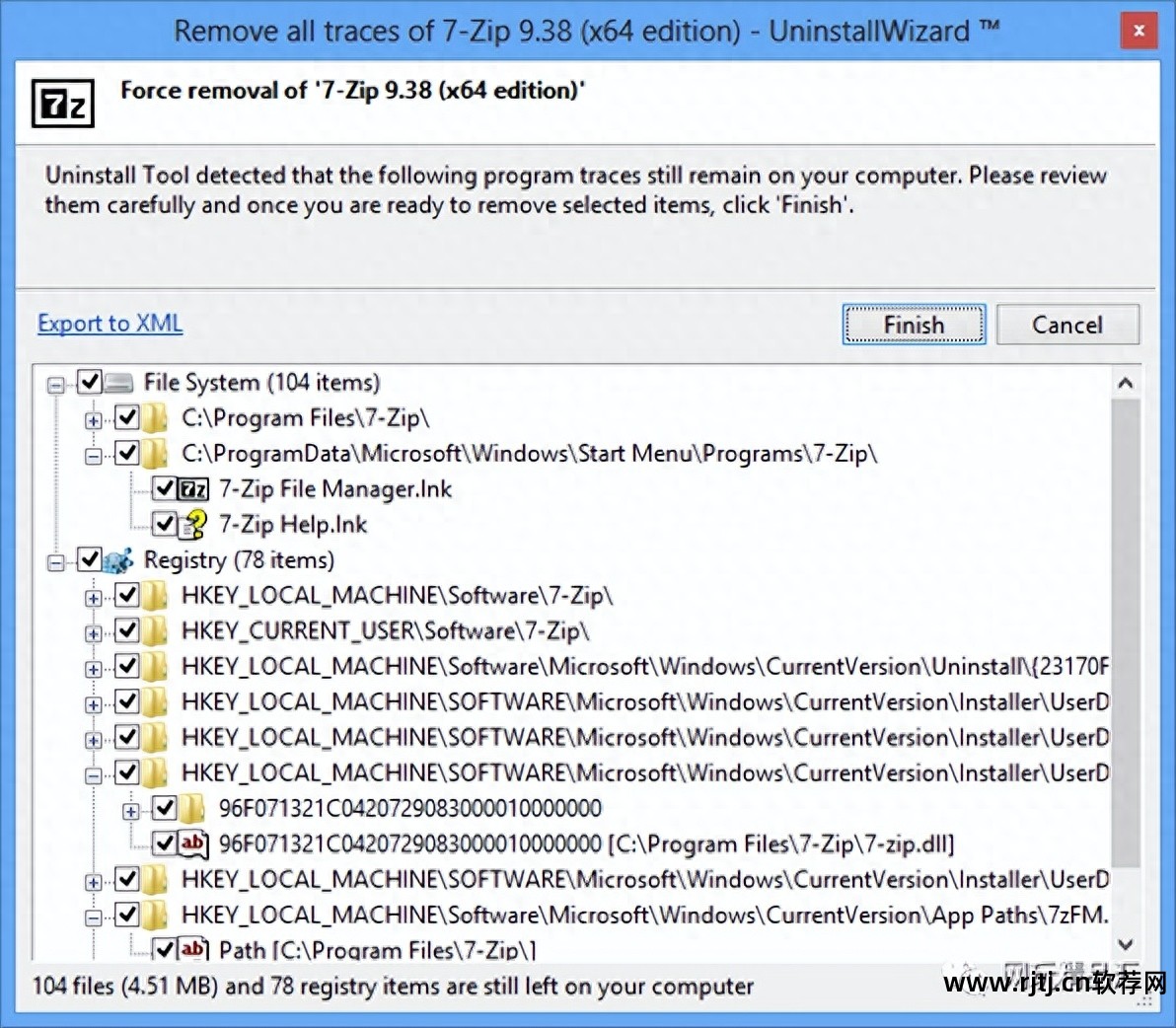This screenshot has width=1176, height=1028.
Task: Collapse the Start Menu\Programs\7-Zip\ node
Action: click(93, 456)
